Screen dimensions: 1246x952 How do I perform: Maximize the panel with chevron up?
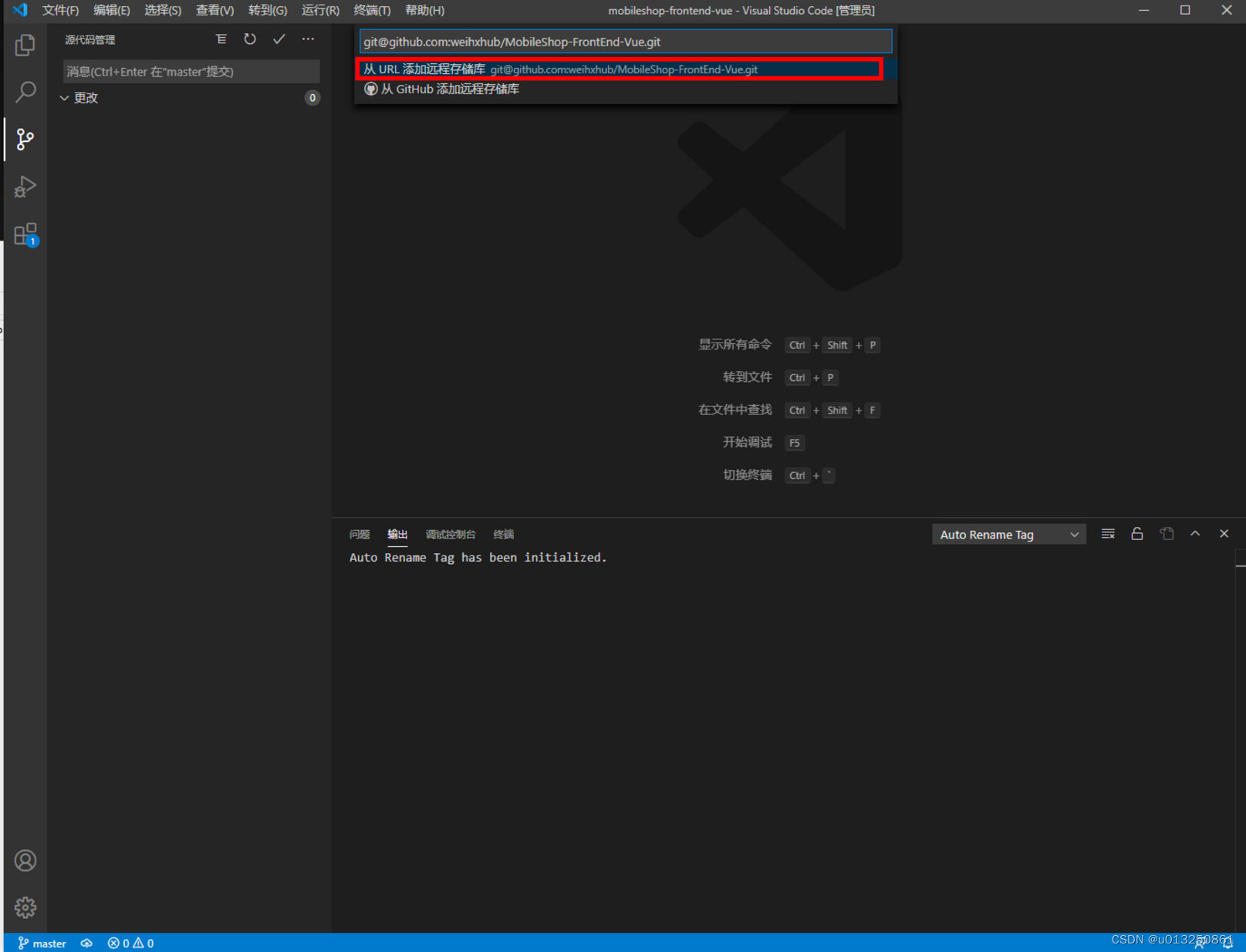(1195, 534)
